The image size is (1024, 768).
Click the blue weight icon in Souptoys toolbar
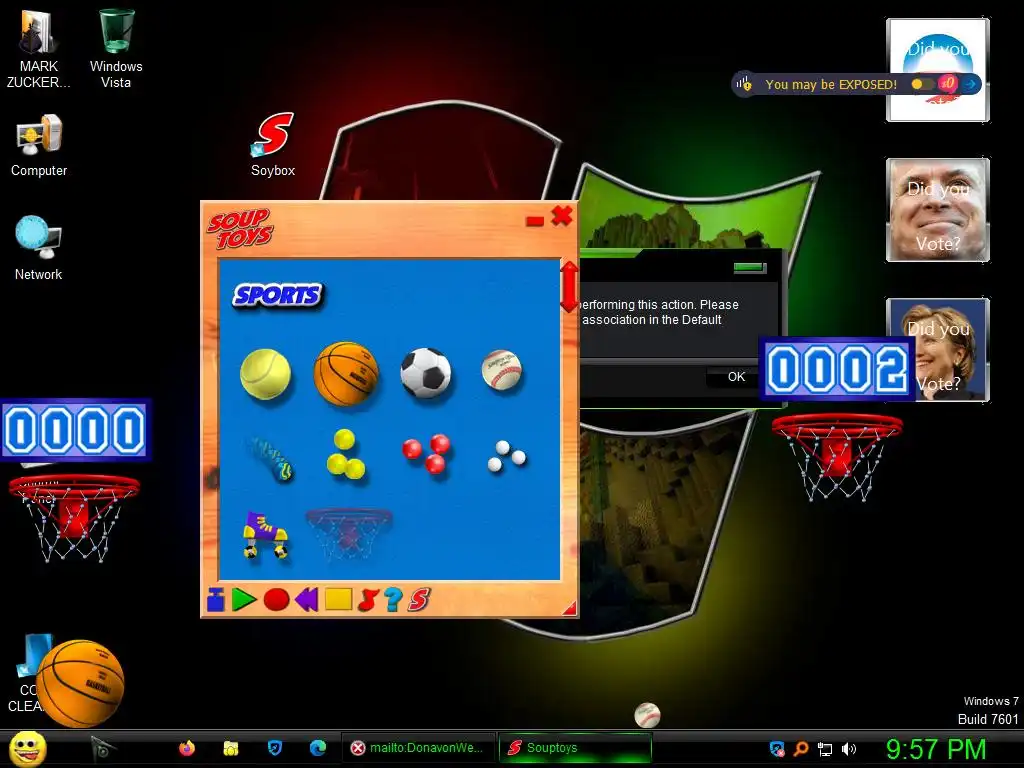tap(216, 600)
